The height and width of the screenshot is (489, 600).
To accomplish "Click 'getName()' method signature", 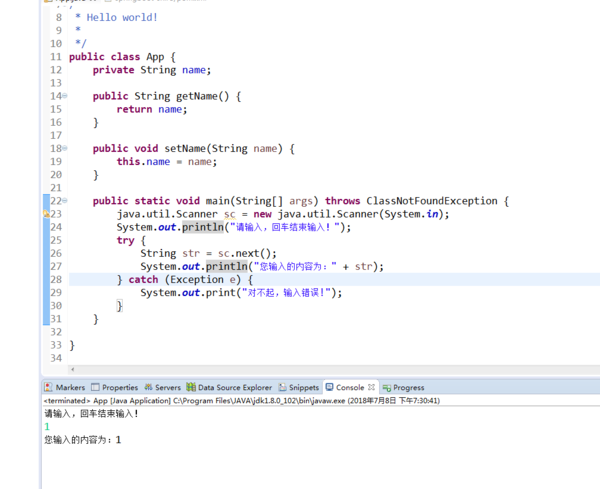I will point(202,96).
